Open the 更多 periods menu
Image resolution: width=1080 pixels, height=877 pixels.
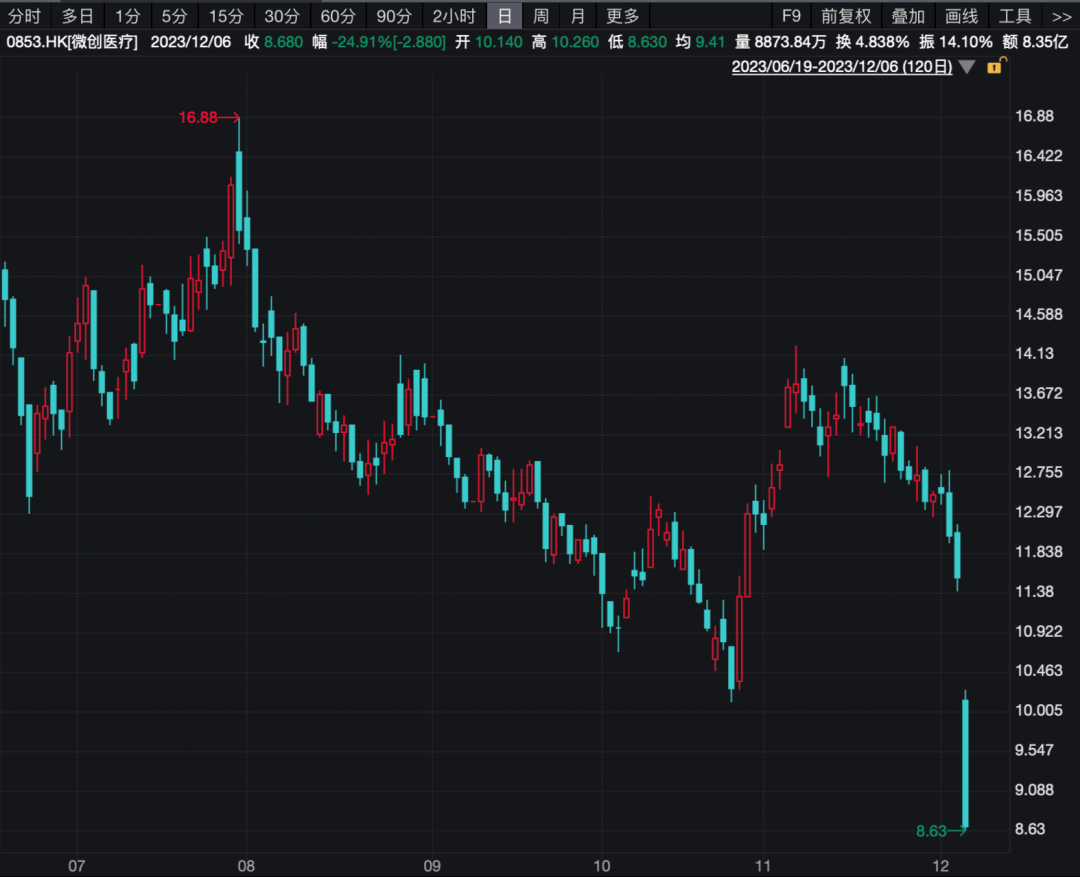pyautogui.click(x=622, y=16)
